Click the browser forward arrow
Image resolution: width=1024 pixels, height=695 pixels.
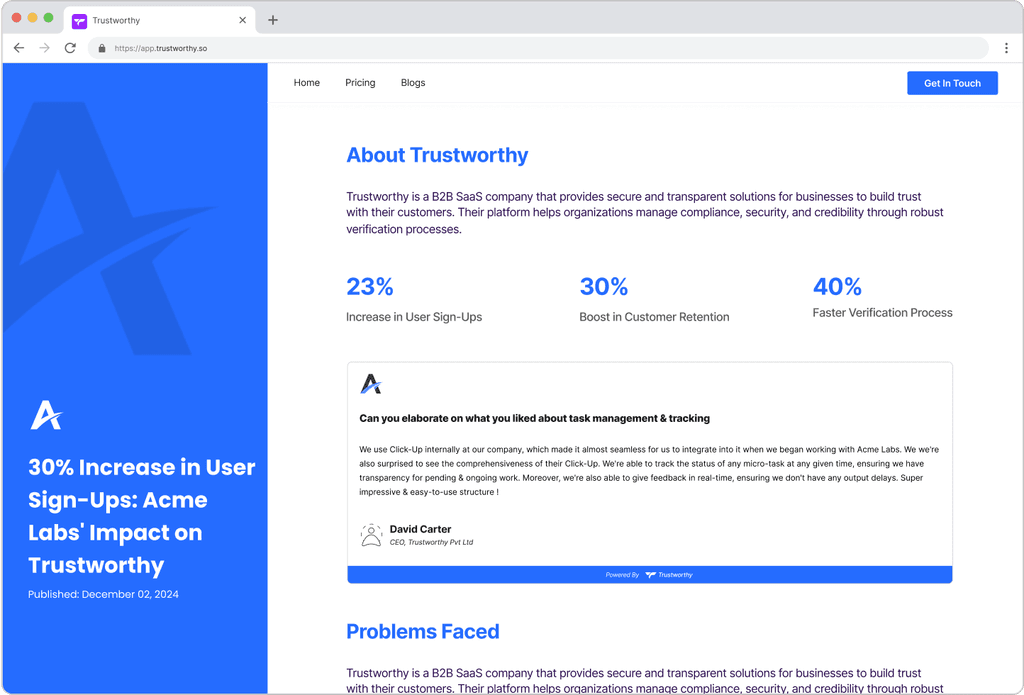click(x=44, y=48)
